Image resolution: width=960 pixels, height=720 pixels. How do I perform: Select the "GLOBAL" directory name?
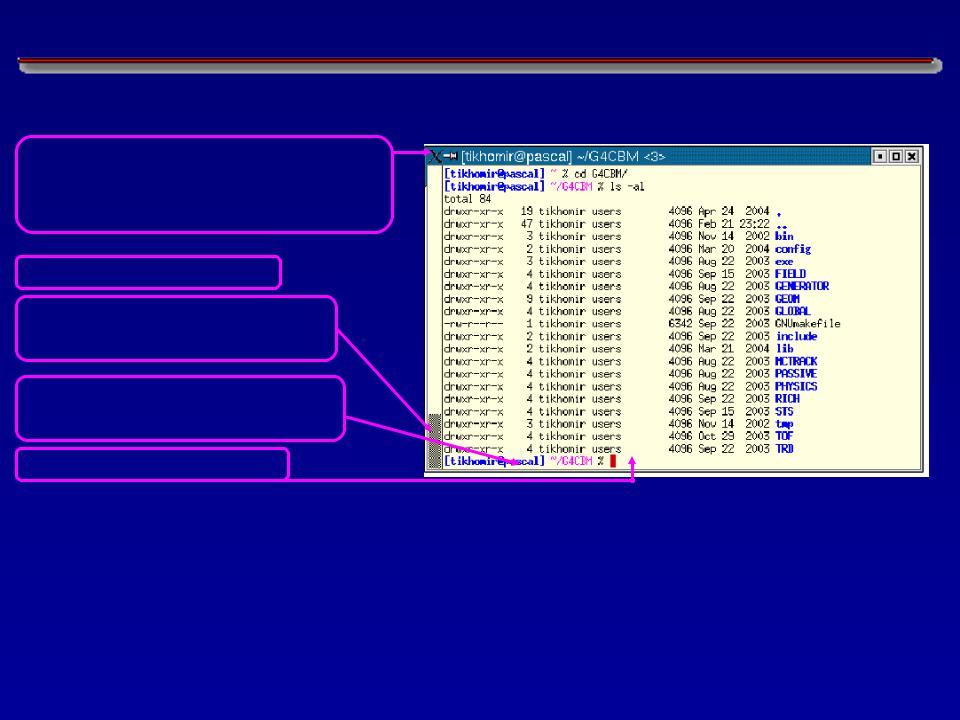(x=793, y=311)
